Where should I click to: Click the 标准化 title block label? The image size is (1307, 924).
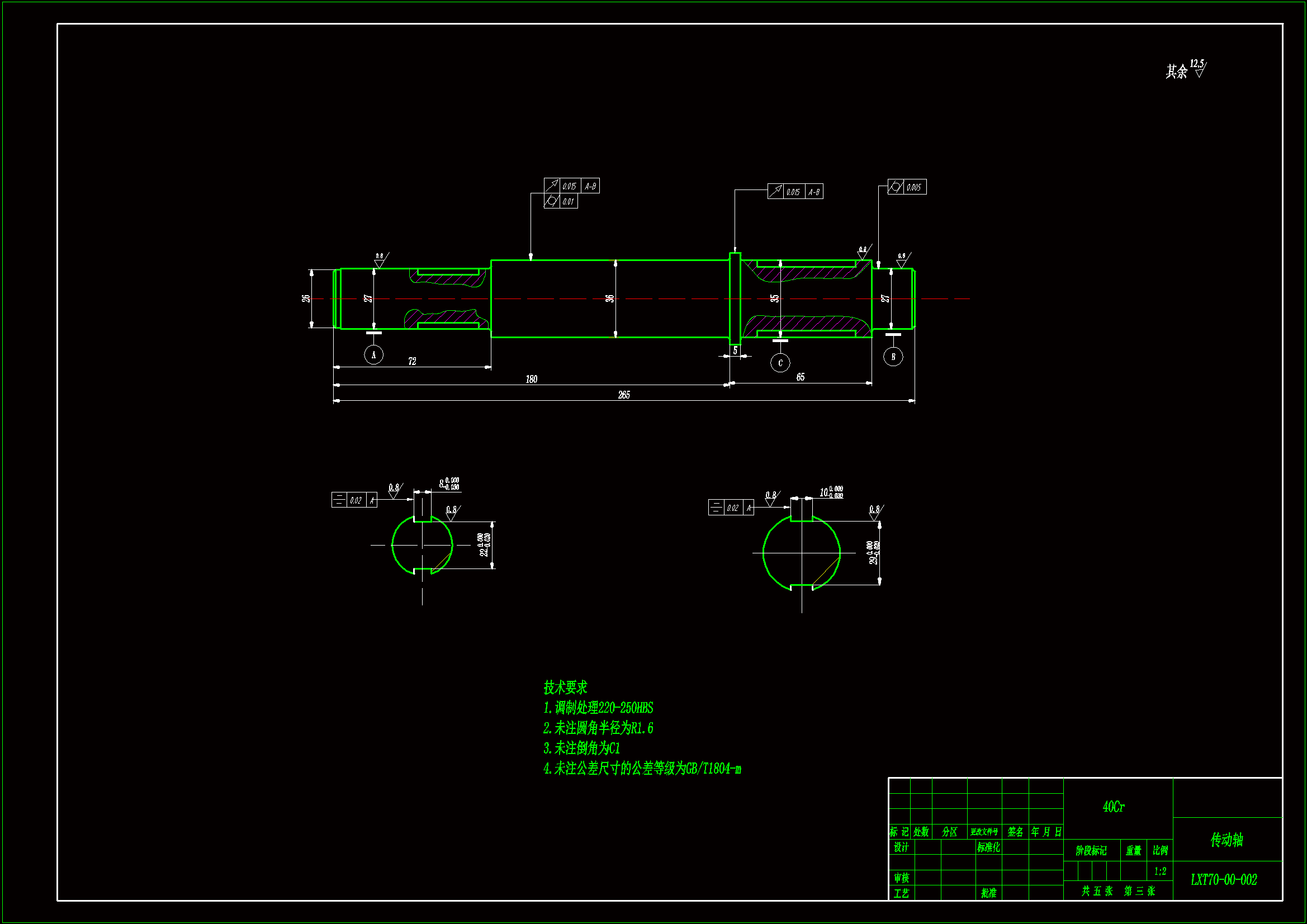coord(988,847)
